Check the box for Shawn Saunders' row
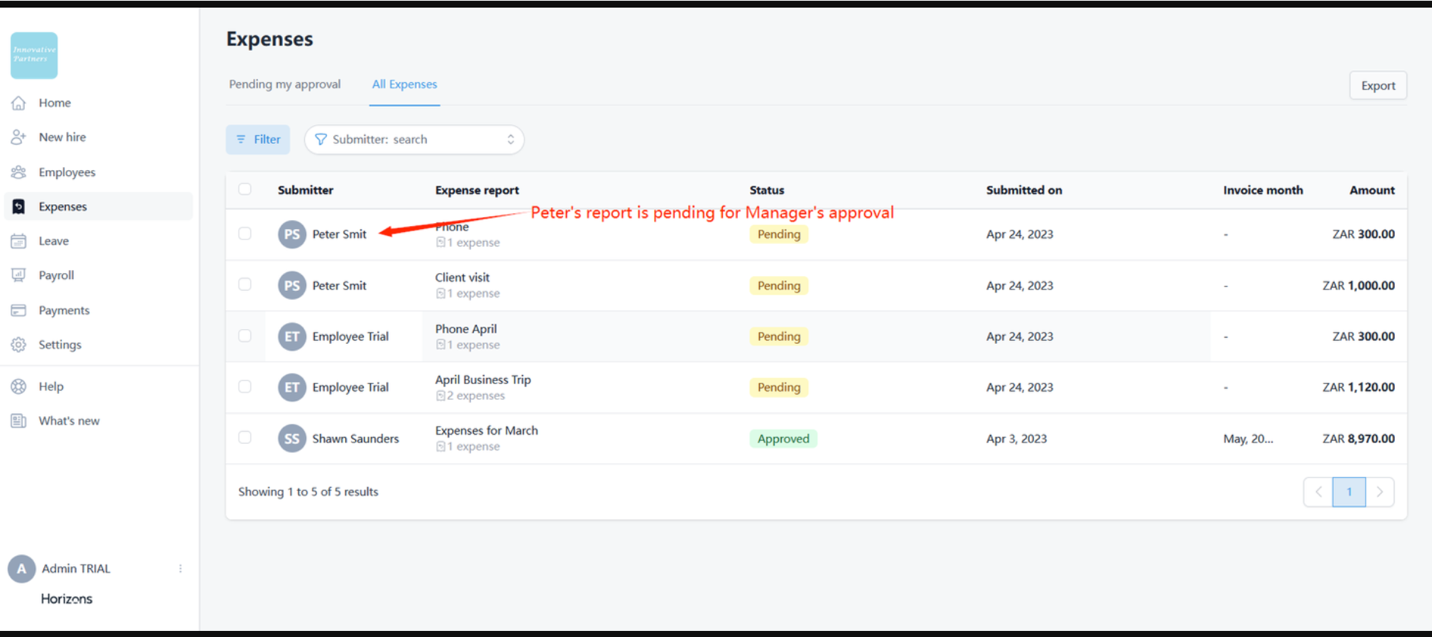 (245, 438)
